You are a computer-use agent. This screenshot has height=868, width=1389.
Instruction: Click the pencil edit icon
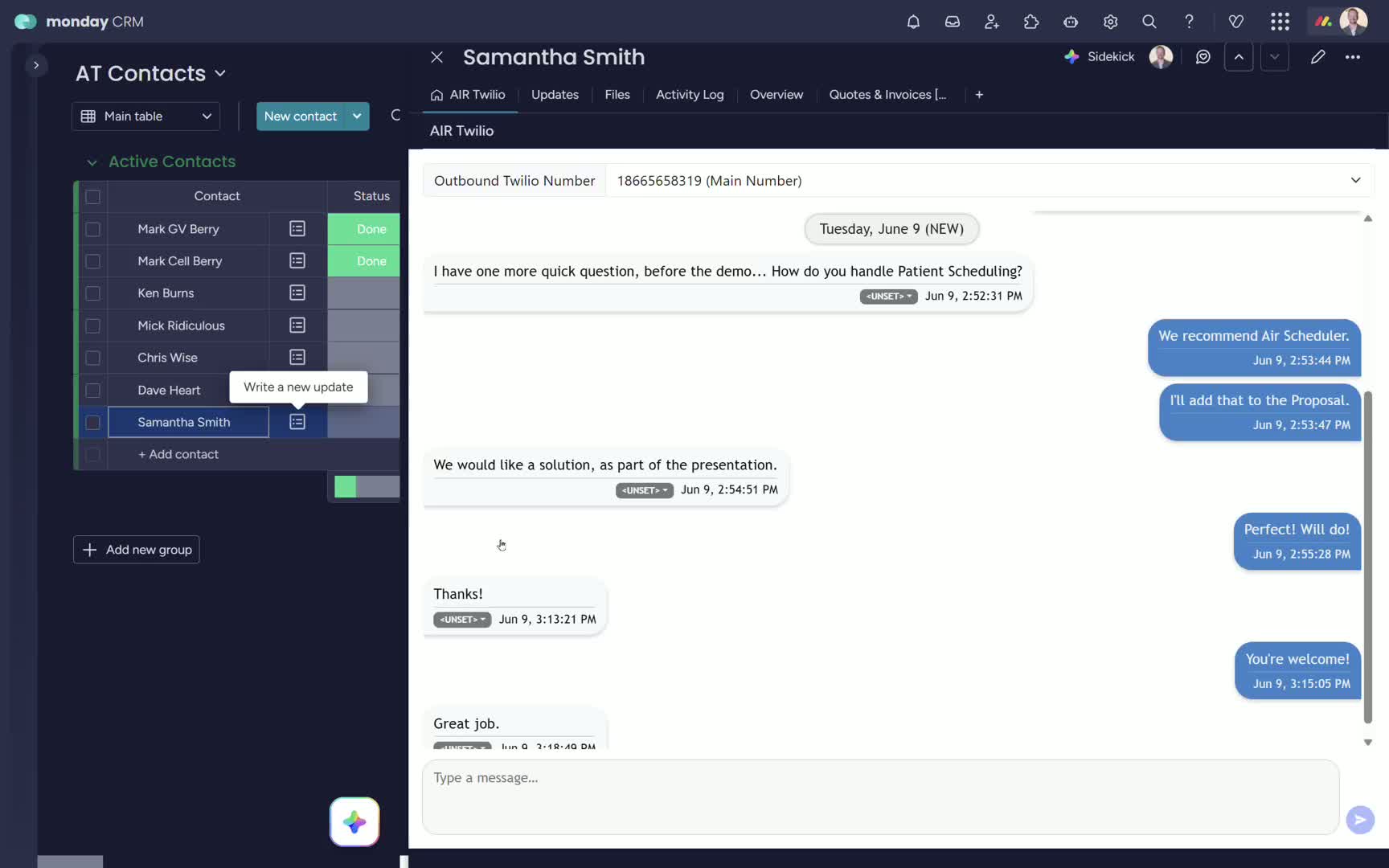1317,56
